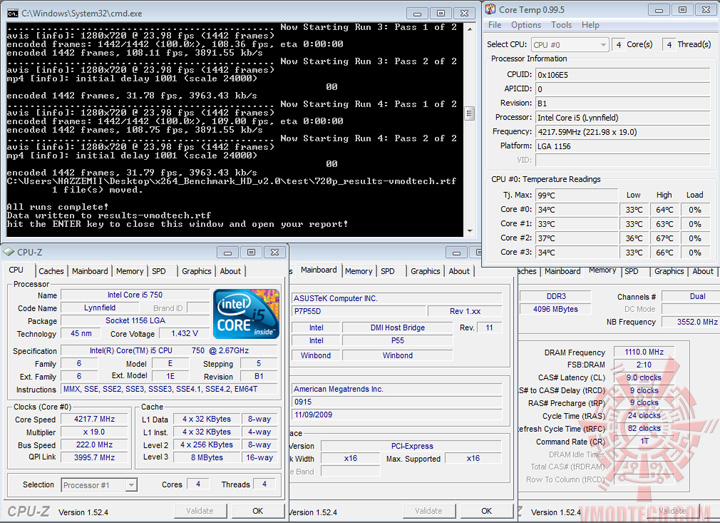Click the cmd.exe scrollbar down arrow
This screenshot has height=523, width=720.
(x=469, y=231)
